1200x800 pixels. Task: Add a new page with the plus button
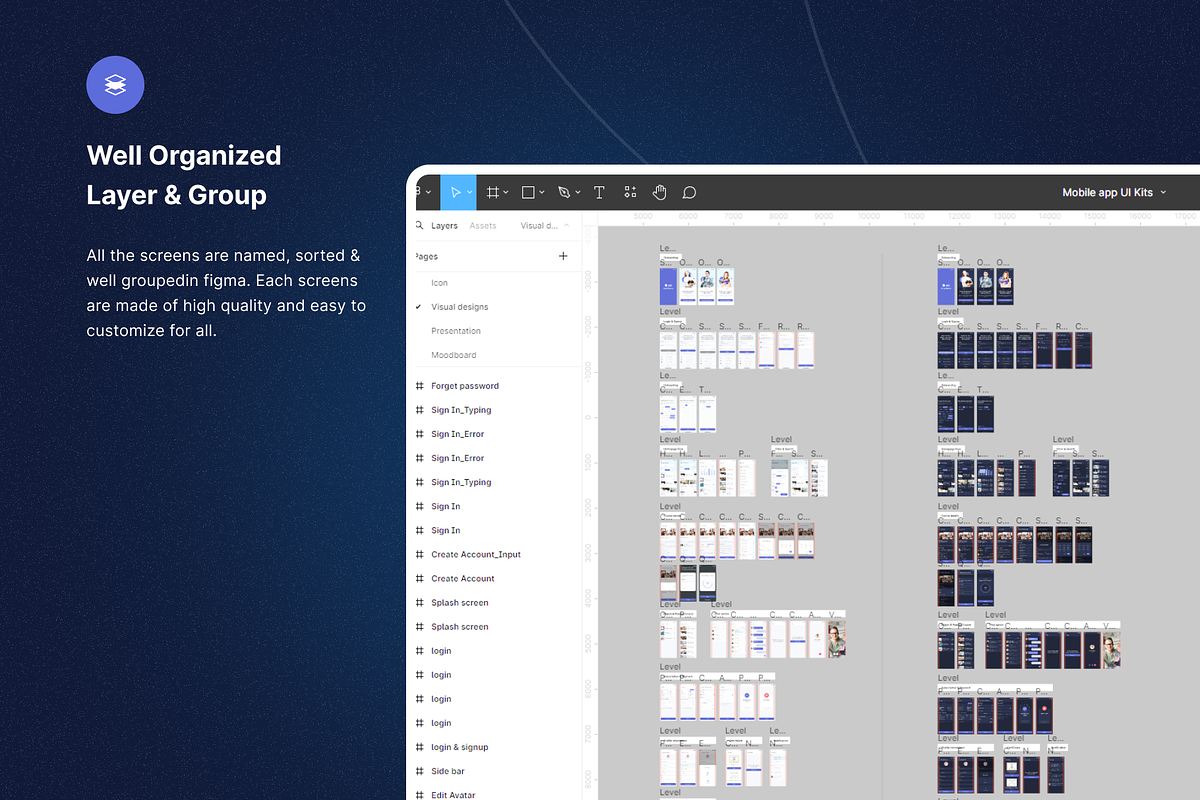(x=563, y=256)
